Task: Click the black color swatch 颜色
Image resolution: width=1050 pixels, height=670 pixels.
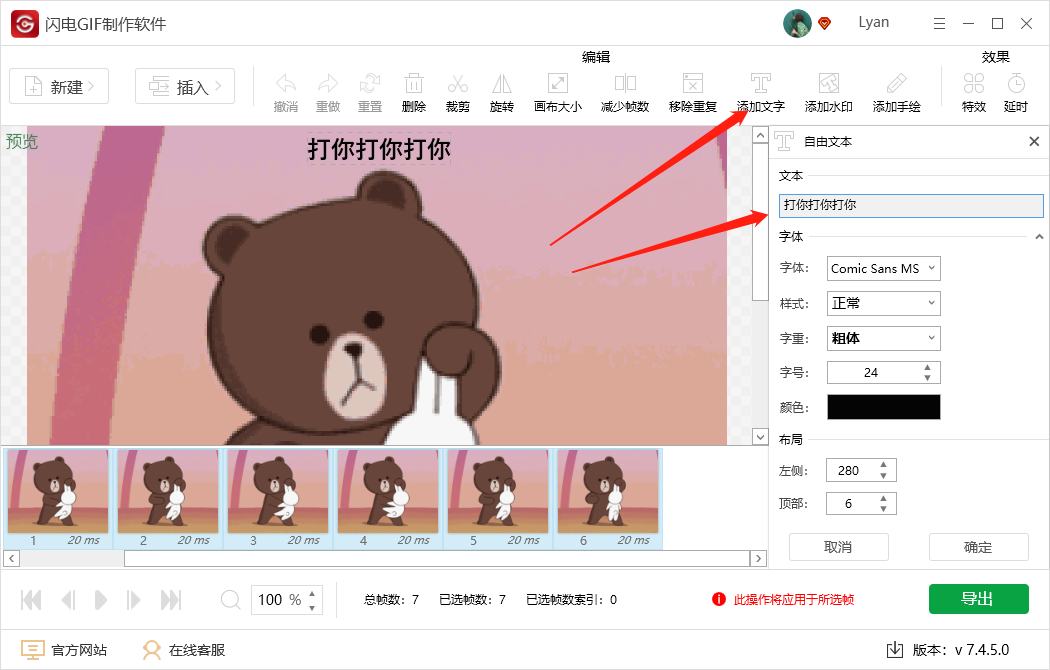Action: (883, 407)
